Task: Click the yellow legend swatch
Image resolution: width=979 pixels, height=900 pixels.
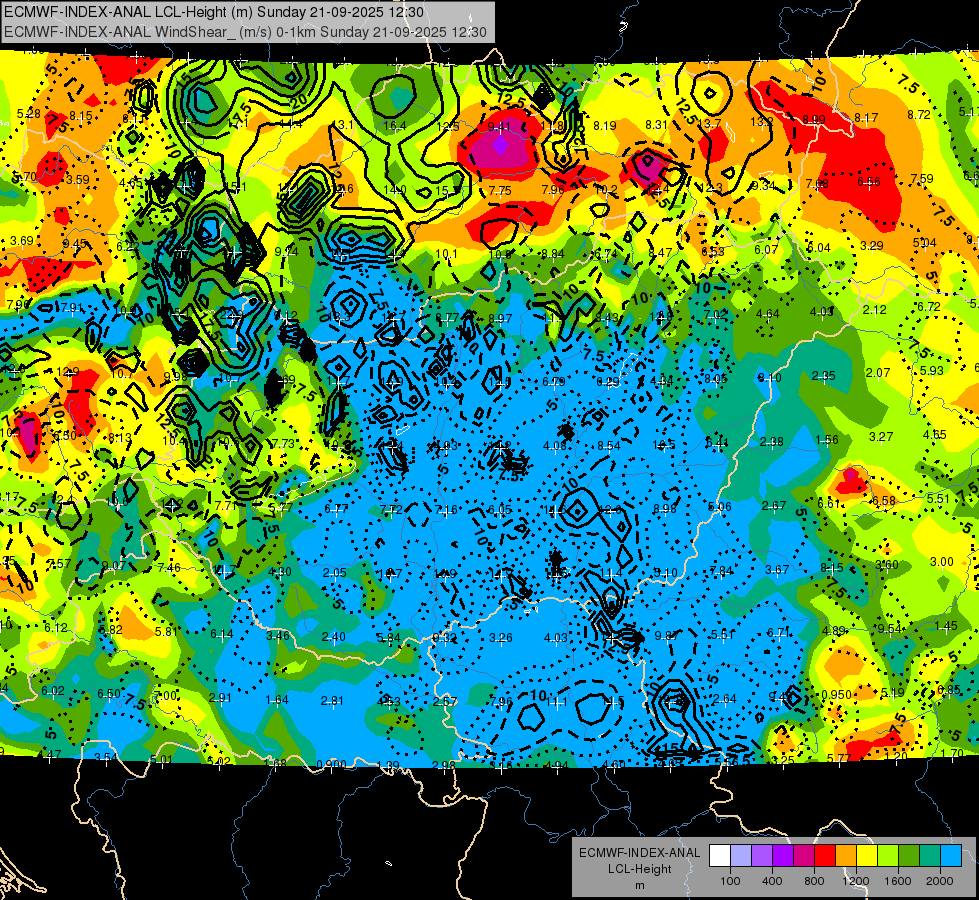Action: (x=867, y=855)
